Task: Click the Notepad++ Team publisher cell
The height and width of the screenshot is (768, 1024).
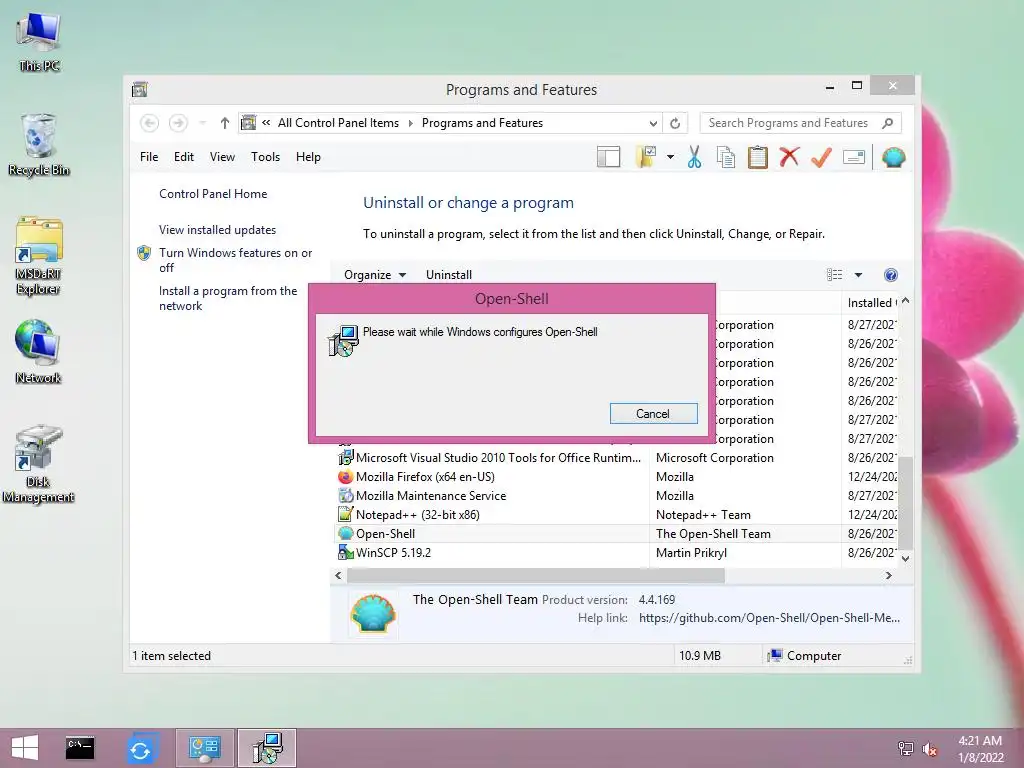Action: 703,515
